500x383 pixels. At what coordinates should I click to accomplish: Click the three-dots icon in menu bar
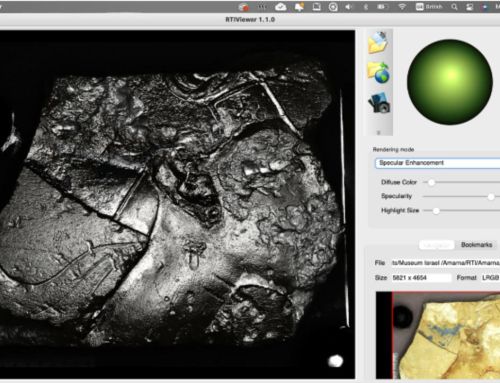tap(262, 7)
